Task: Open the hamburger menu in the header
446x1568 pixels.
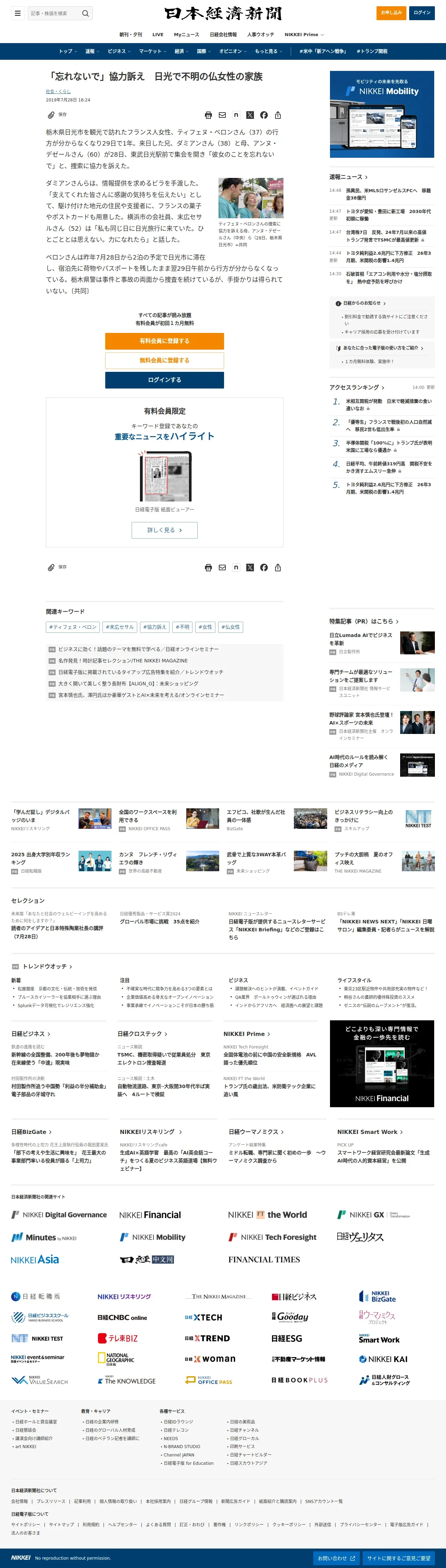Action: click(18, 13)
